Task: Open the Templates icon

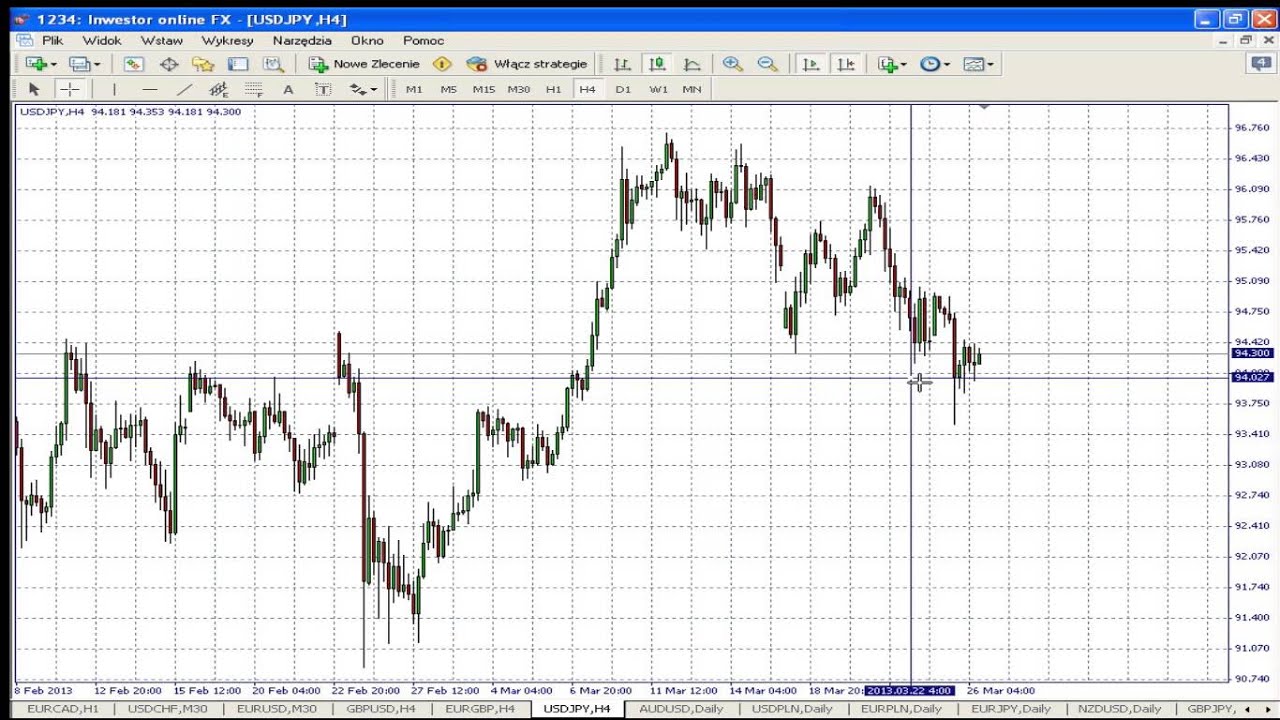Action: point(973,64)
